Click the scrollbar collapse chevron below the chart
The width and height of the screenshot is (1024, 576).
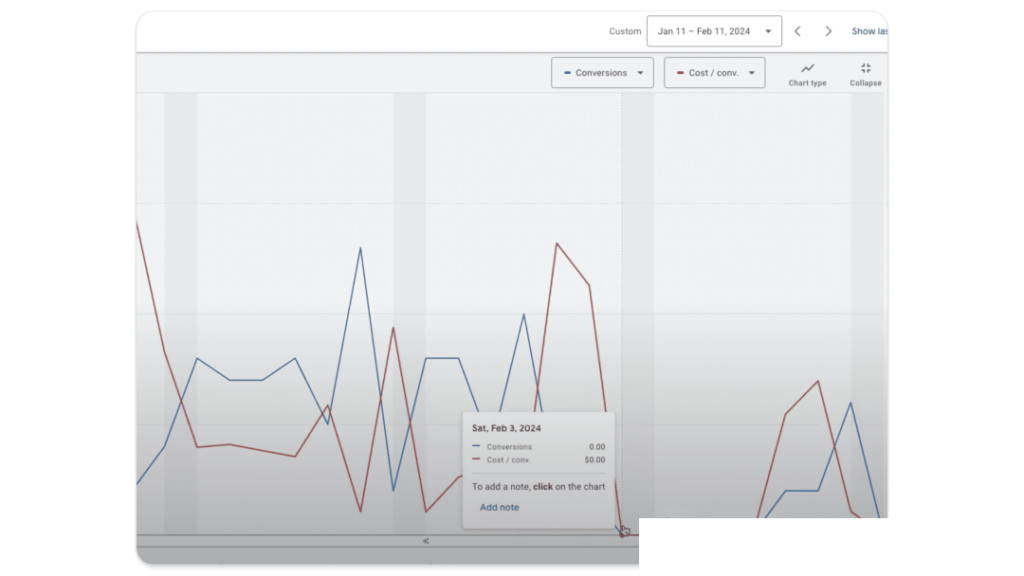[425, 541]
